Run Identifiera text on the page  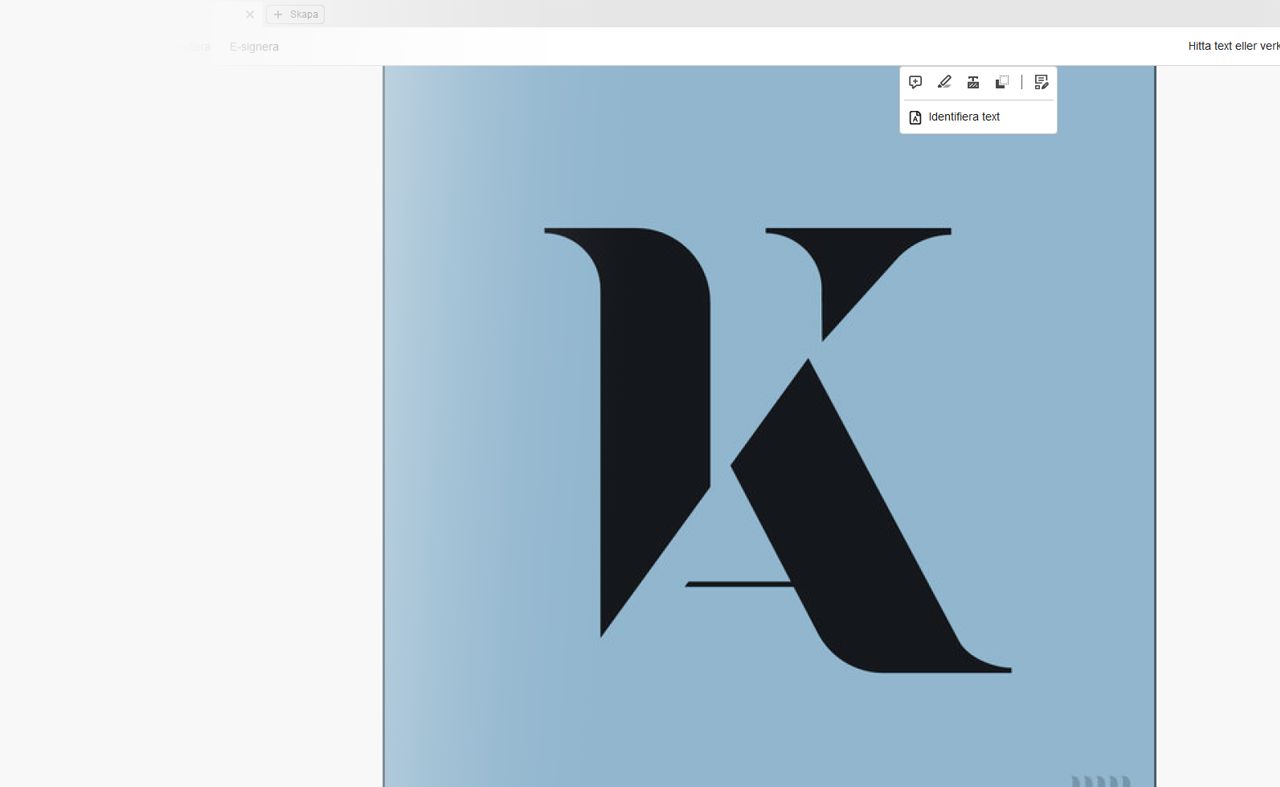(x=978, y=117)
